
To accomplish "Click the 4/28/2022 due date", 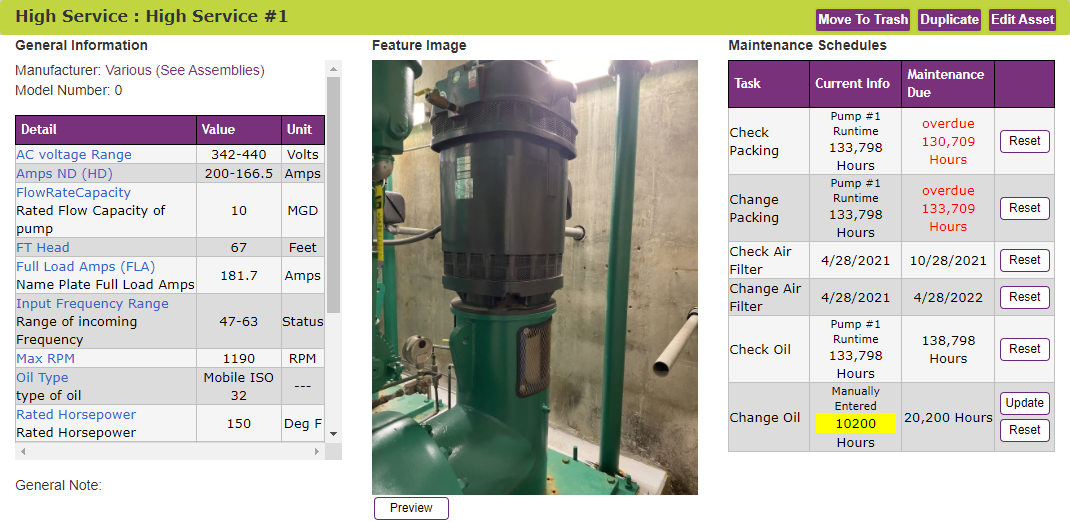I will [948, 297].
